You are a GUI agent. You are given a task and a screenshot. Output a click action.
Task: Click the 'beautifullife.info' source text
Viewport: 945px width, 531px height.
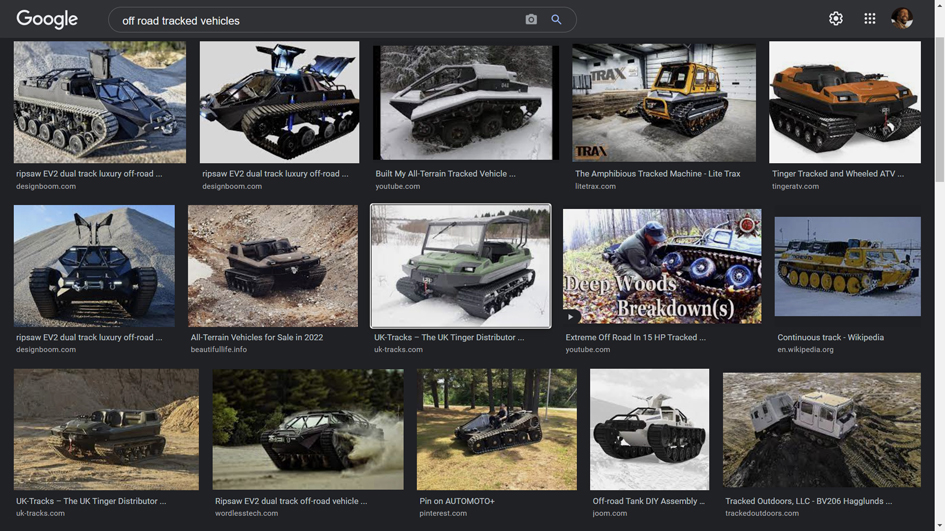219,350
